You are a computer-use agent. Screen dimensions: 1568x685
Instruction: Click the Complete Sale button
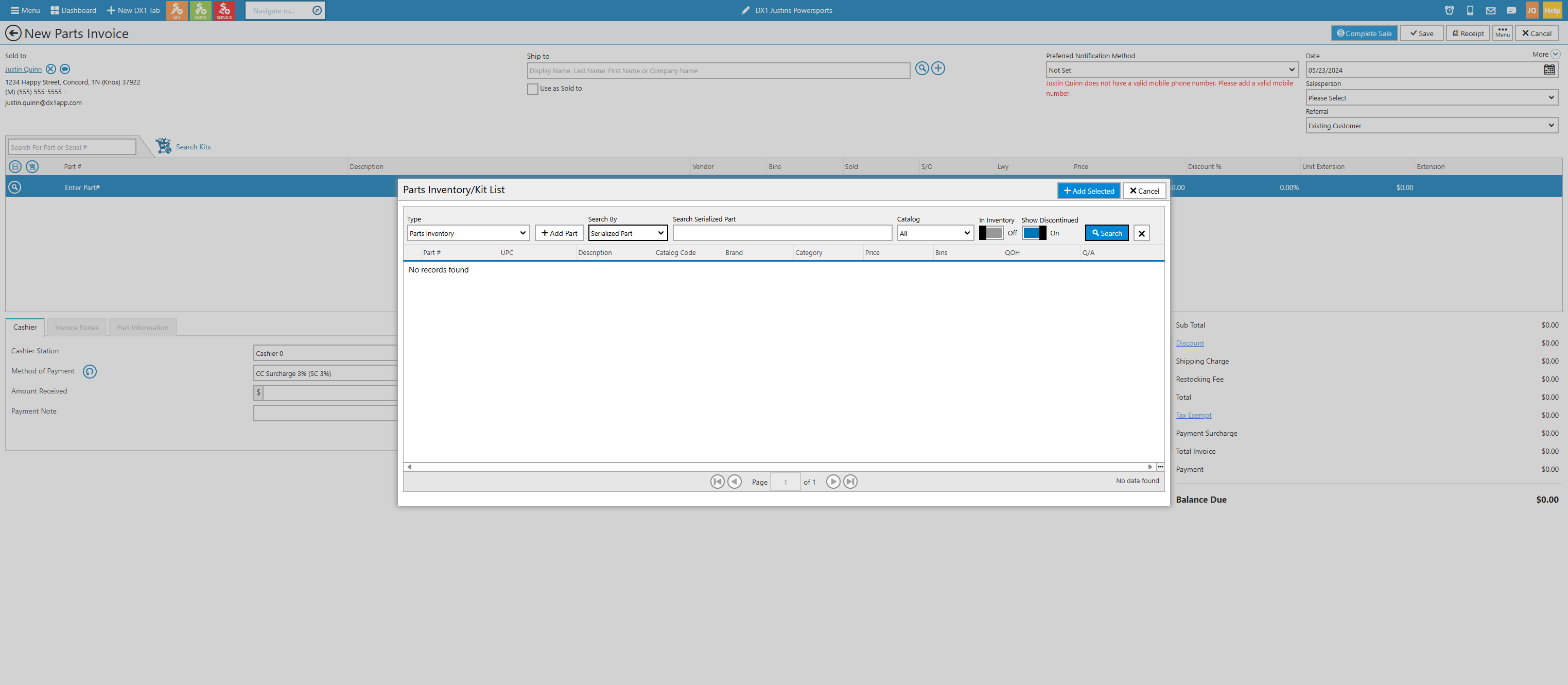[x=1364, y=33]
